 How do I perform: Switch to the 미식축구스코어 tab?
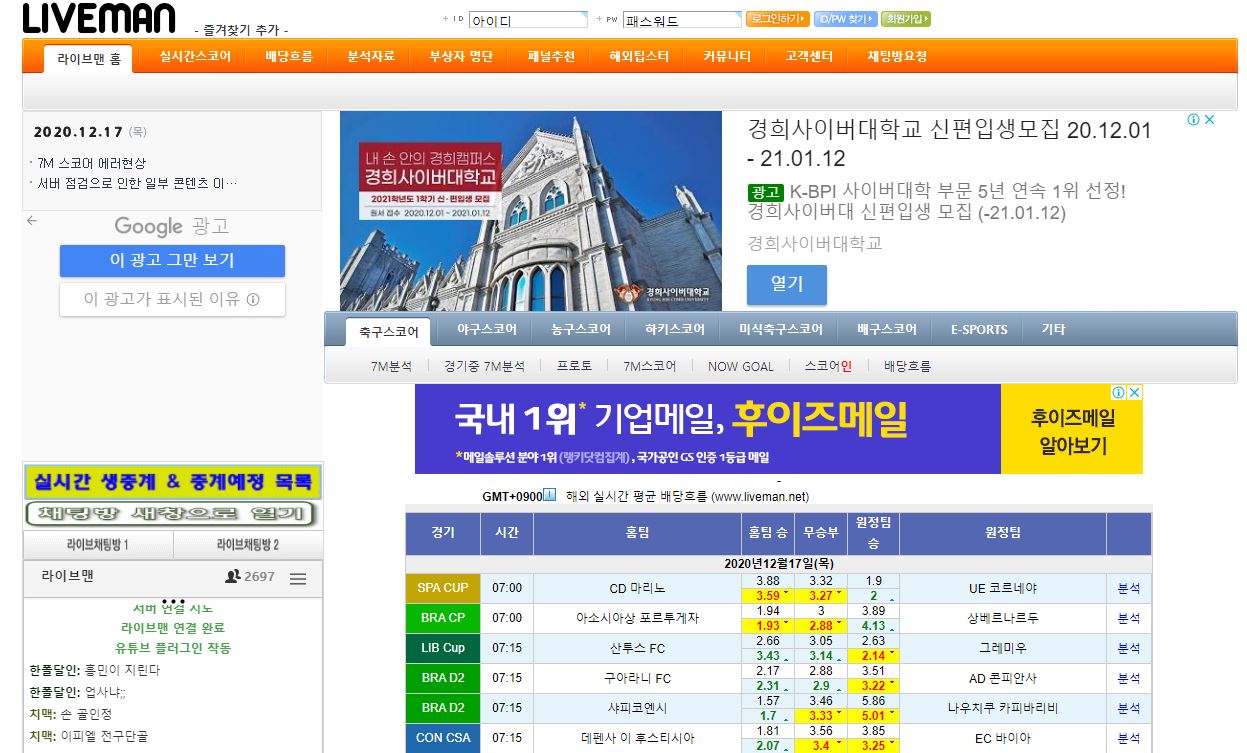781,329
